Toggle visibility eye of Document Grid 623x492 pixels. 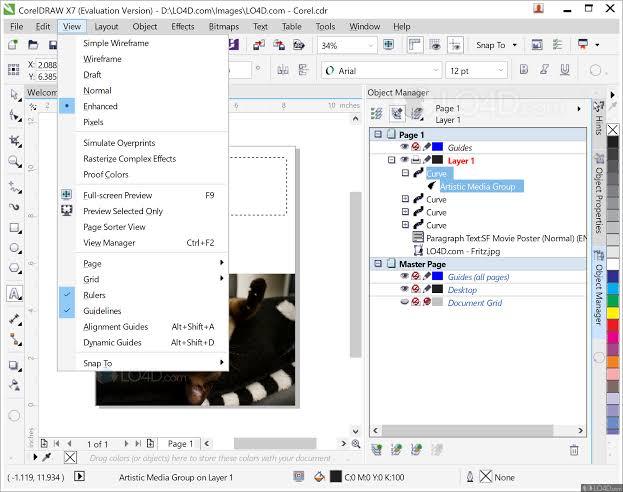coord(404,302)
